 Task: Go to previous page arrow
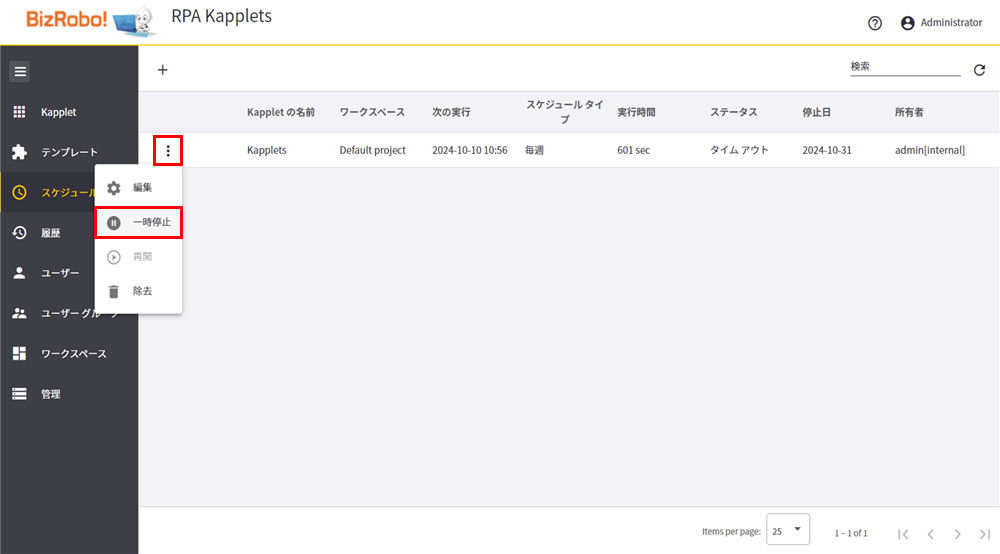click(930, 534)
